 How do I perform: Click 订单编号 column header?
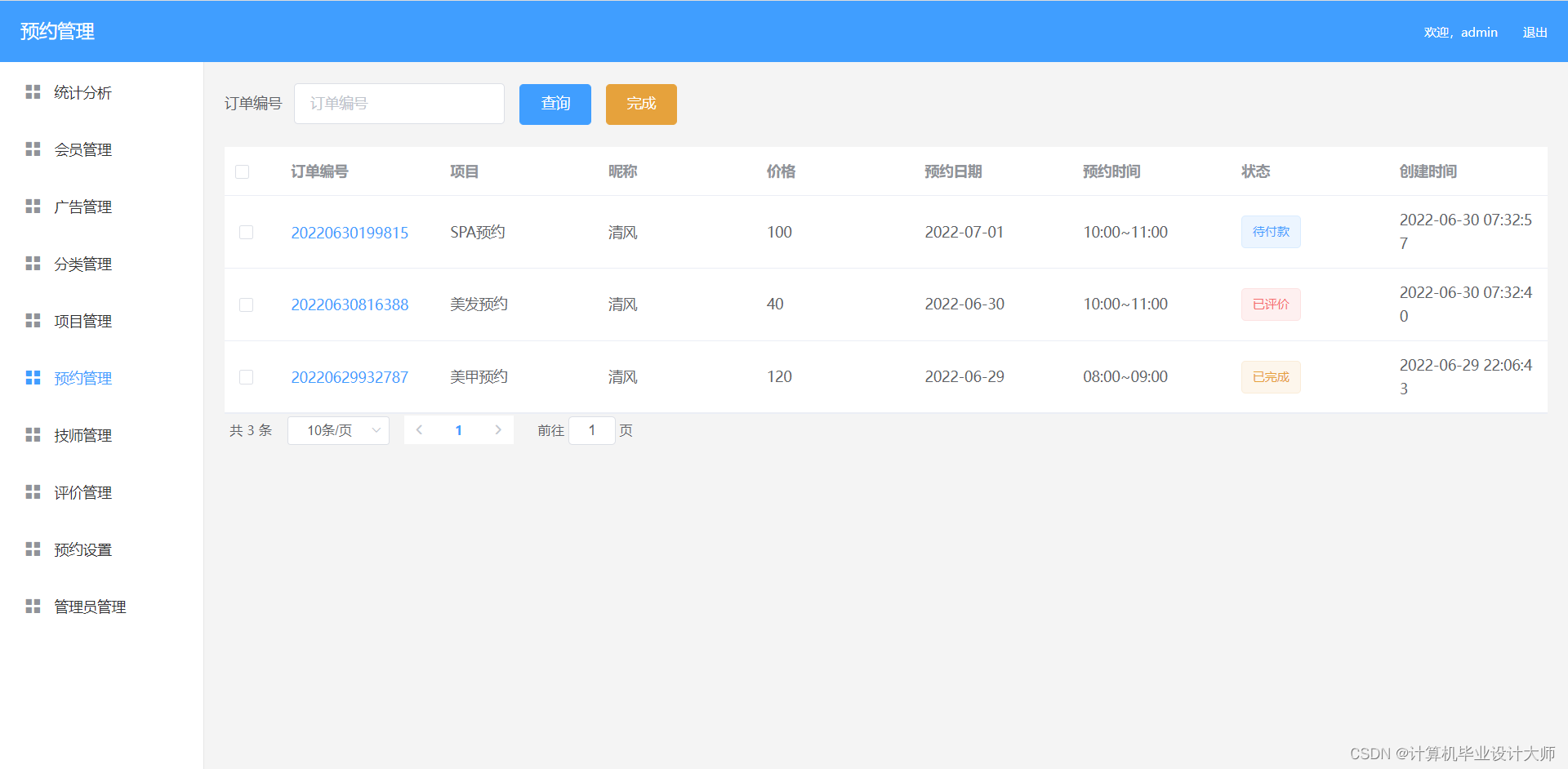[319, 171]
